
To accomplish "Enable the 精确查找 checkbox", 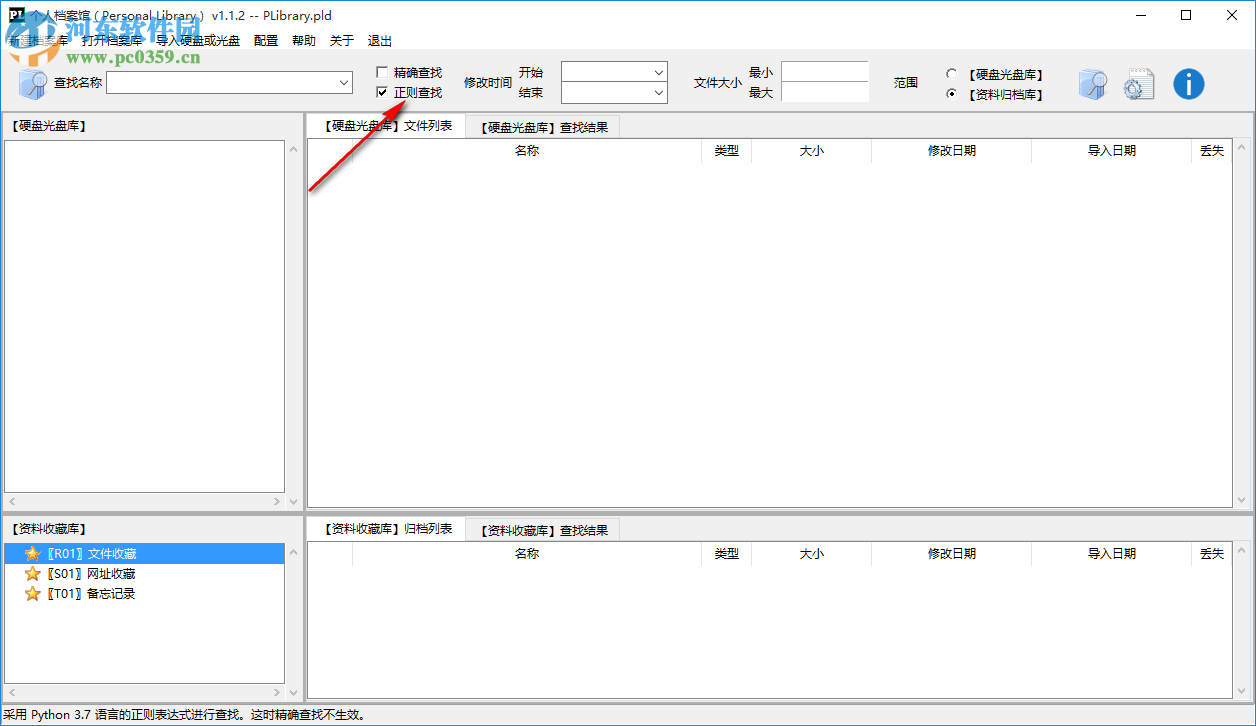I will coord(381,71).
